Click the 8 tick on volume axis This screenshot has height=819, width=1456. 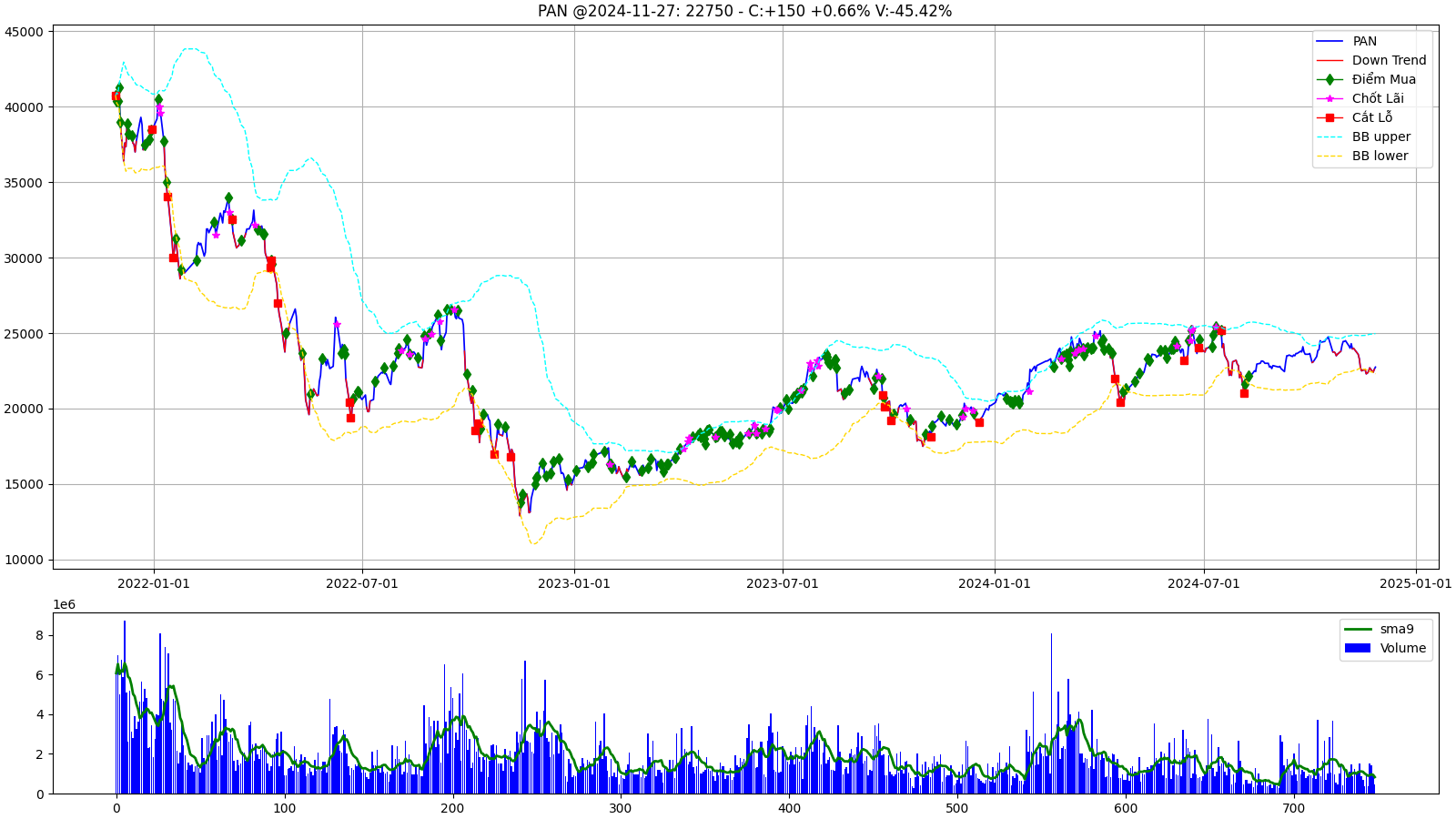point(39,636)
